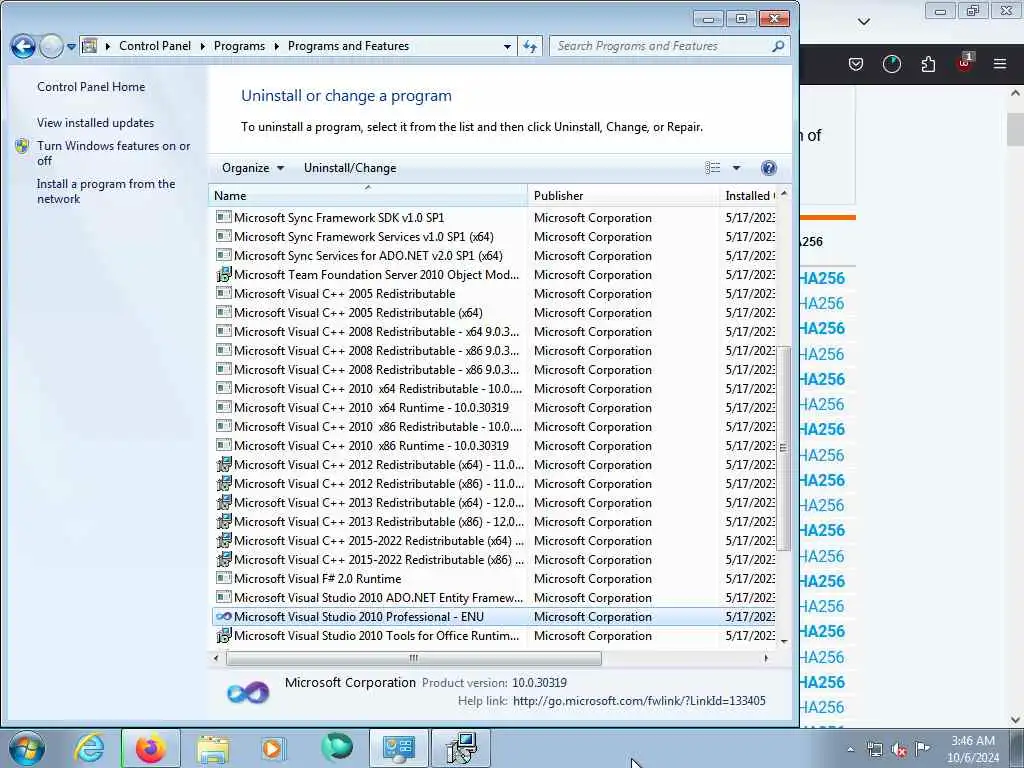Open Control Panel Home link
Viewport: 1024px width, 768px height.
point(91,86)
